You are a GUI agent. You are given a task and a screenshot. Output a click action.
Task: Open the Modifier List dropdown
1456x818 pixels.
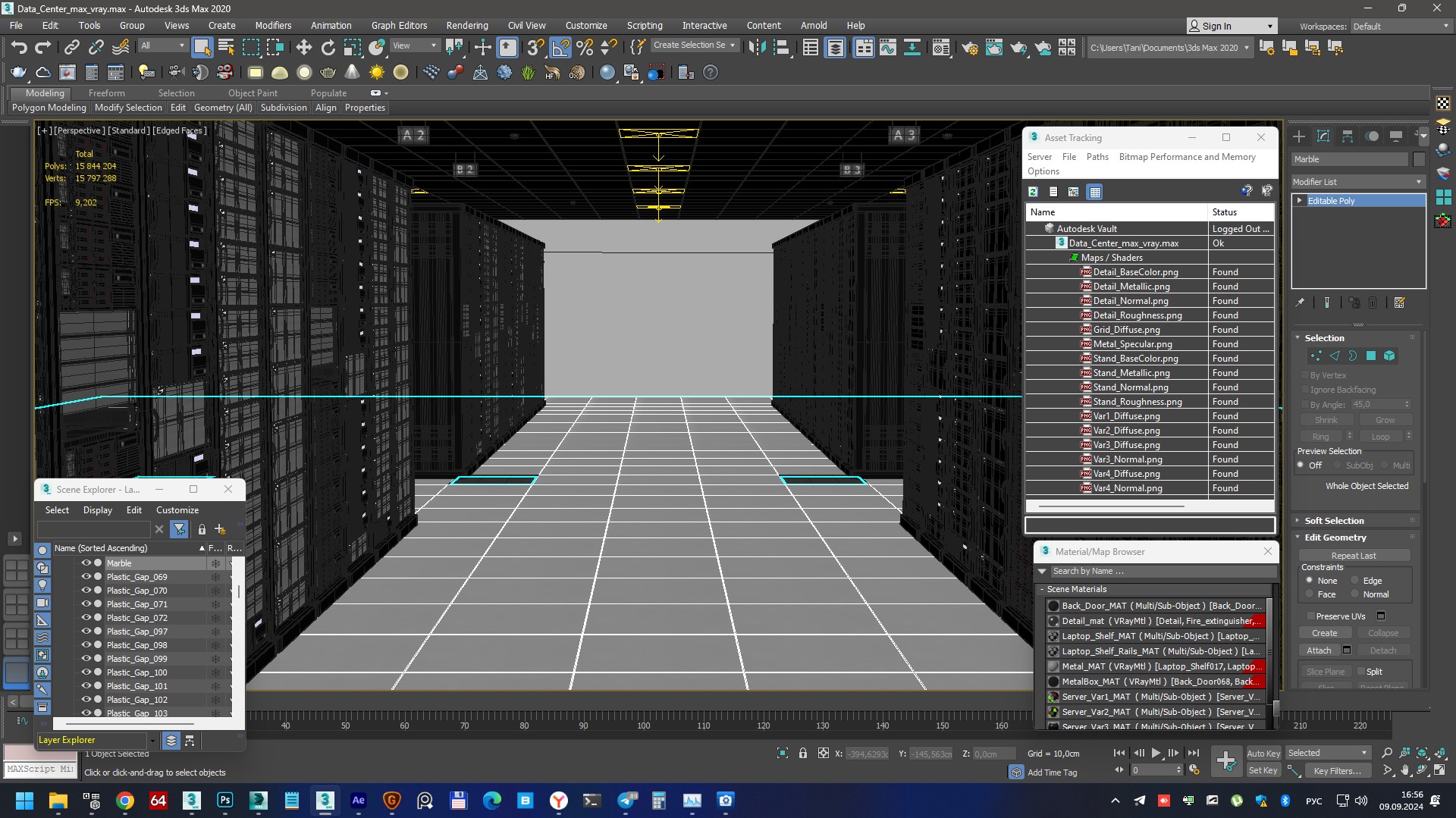(x=1357, y=182)
